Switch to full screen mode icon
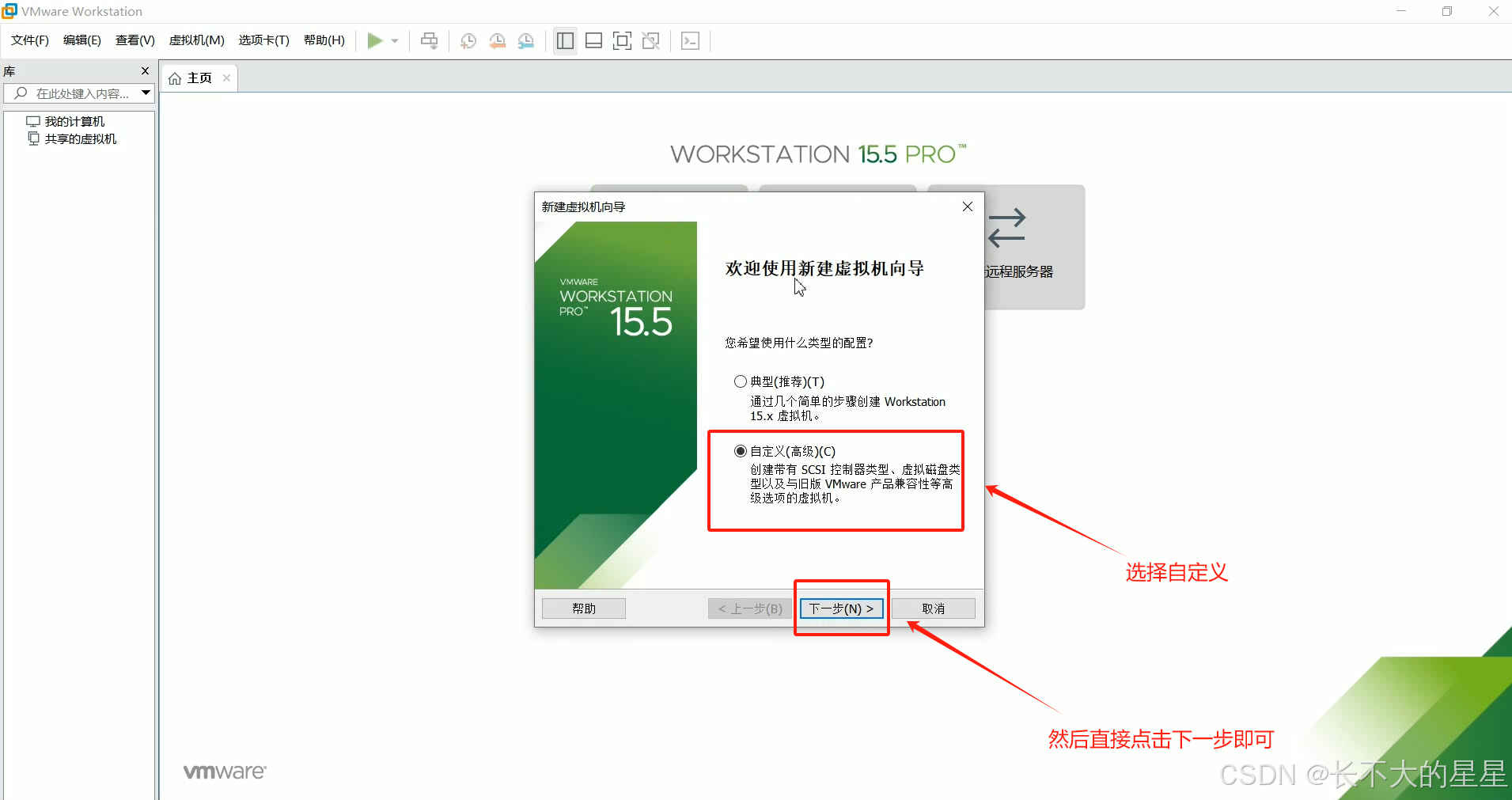Viewport: 1512px width, 800px height. [x=623, y=40]
